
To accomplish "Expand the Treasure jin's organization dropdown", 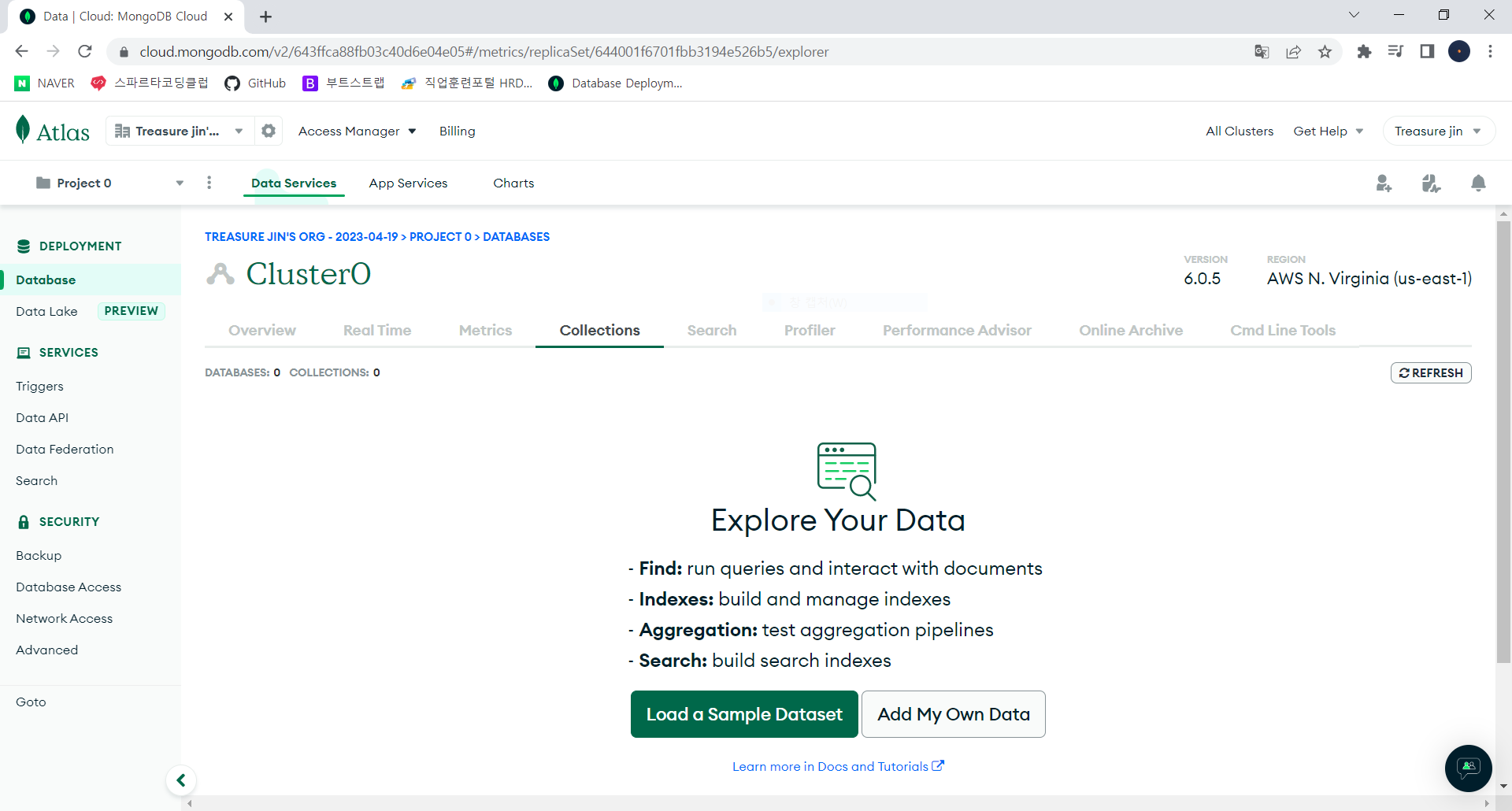I will tap(179, 131).
